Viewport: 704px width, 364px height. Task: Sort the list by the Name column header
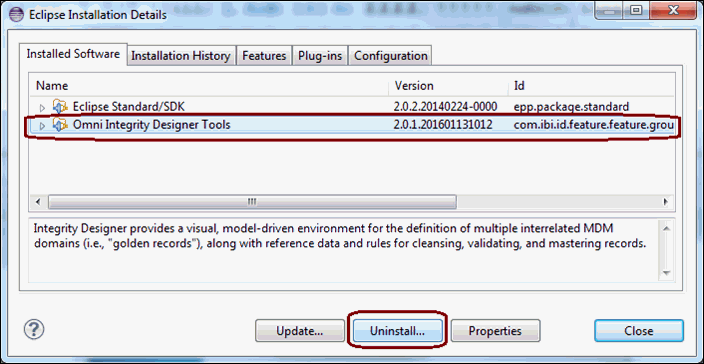tap(209, 85)
